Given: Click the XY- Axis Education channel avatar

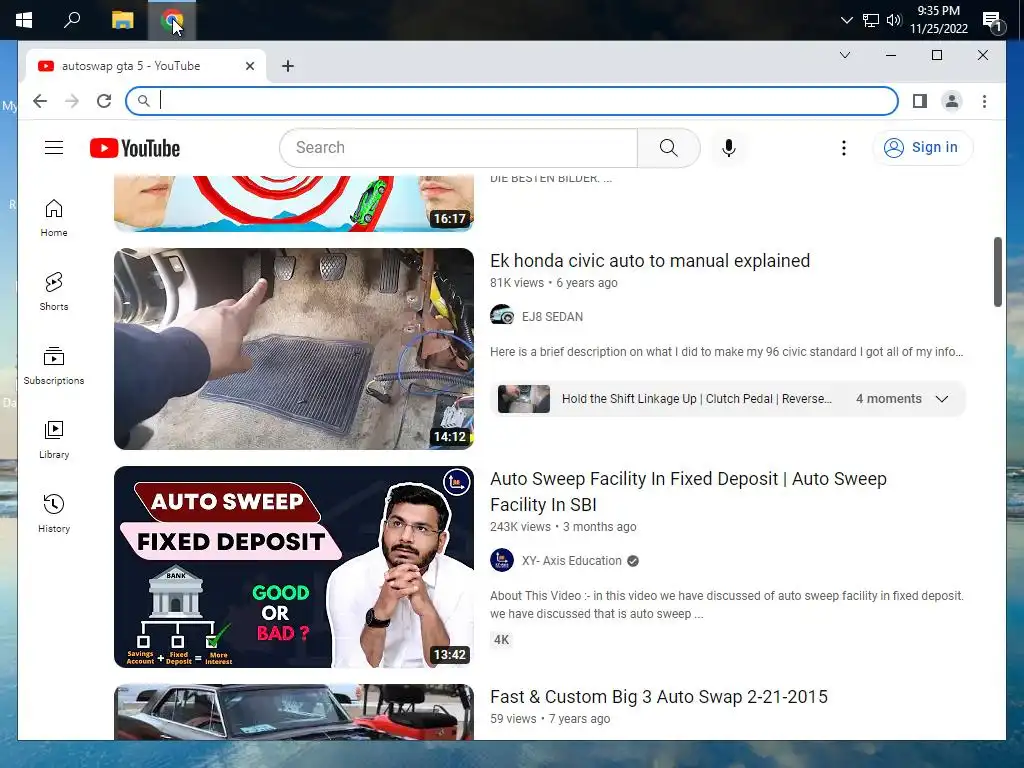Looking at the screenshot, I should pos(502,560).
